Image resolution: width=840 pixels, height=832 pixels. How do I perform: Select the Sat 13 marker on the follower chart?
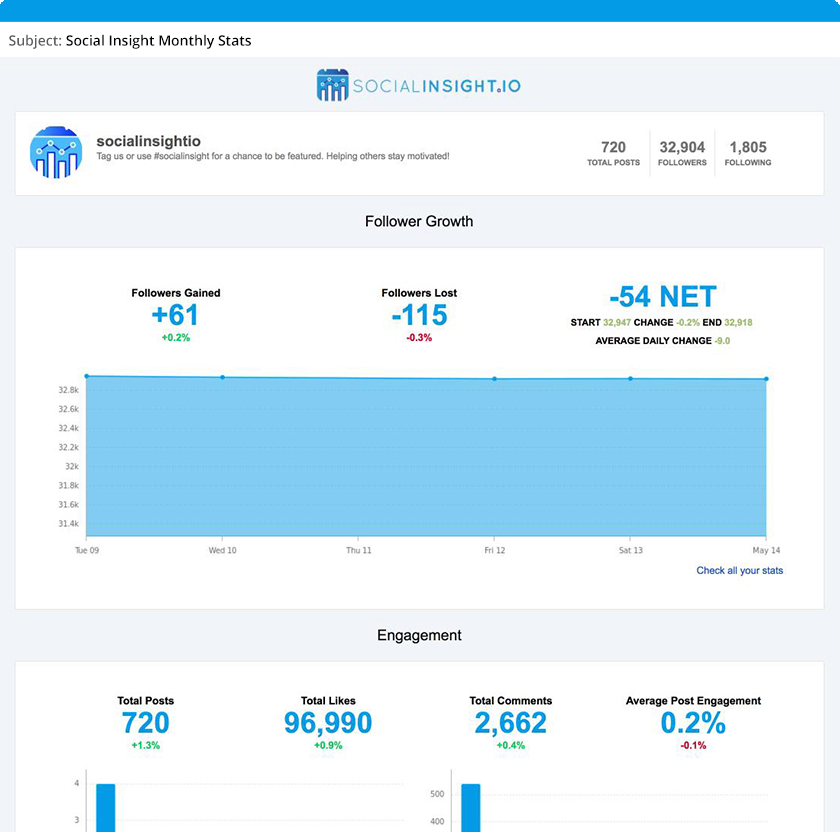pyautogui.click(x=630, y=378)
